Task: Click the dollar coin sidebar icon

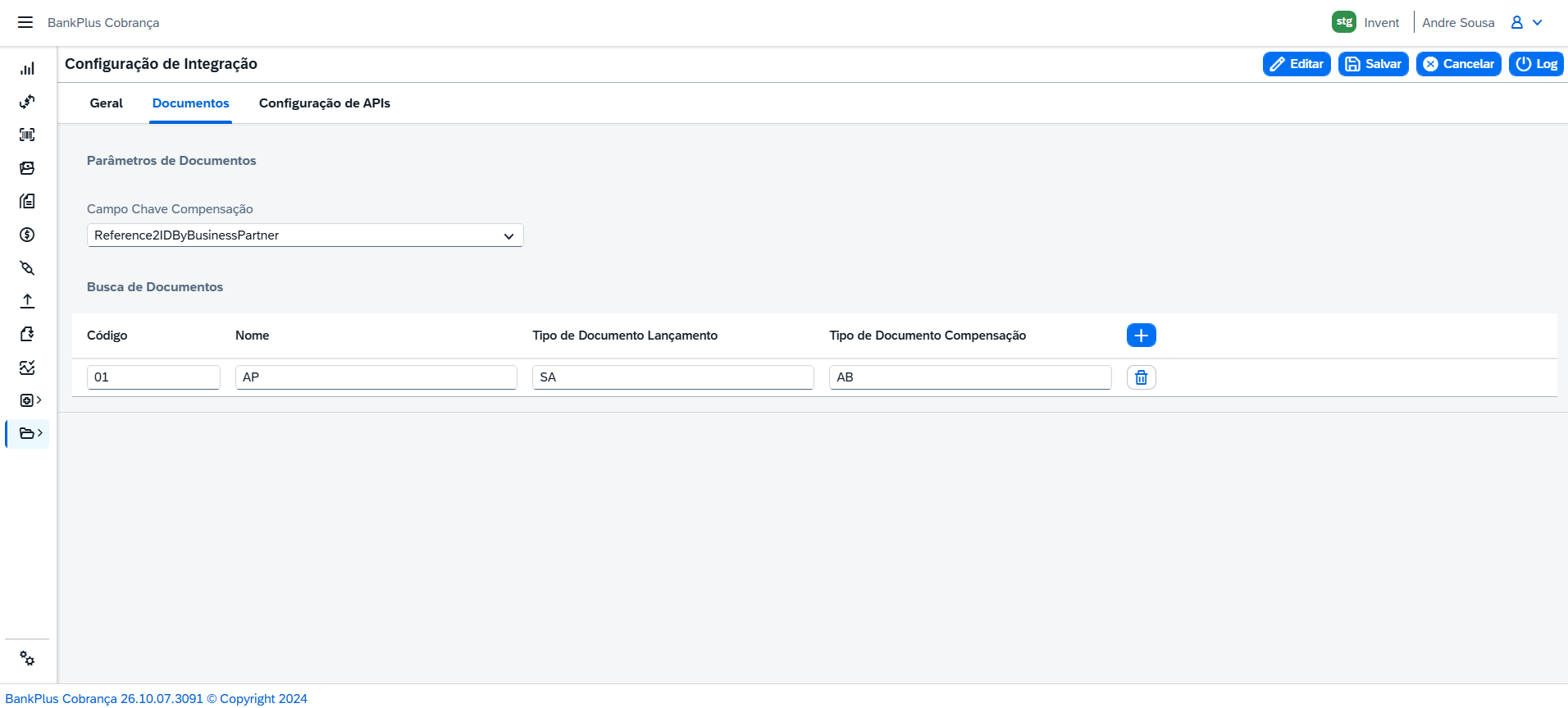Action: (x=27, y=235)
